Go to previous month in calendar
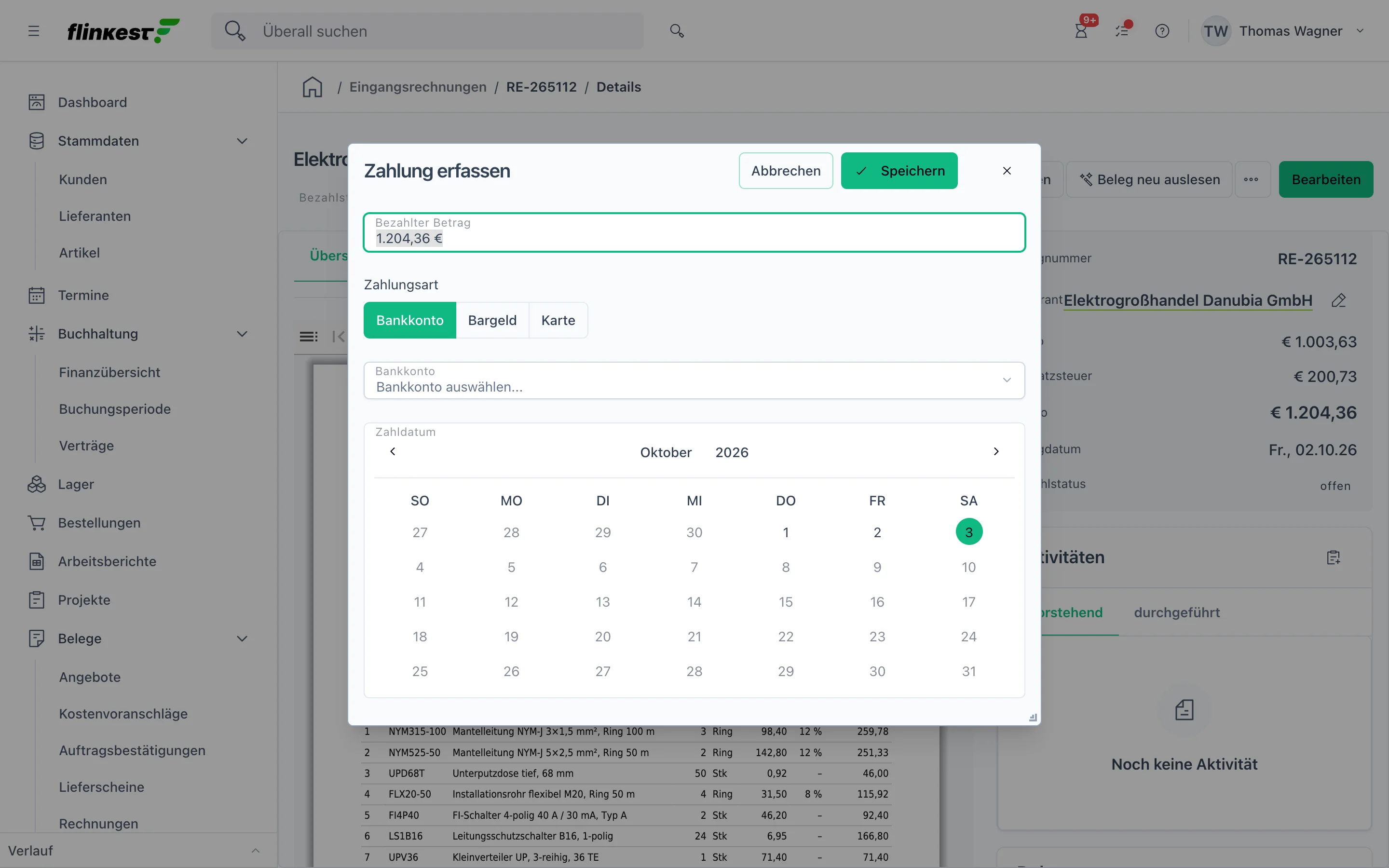Image resolution: width=1389 pixels, height=868 pixels. pos(393,452)
